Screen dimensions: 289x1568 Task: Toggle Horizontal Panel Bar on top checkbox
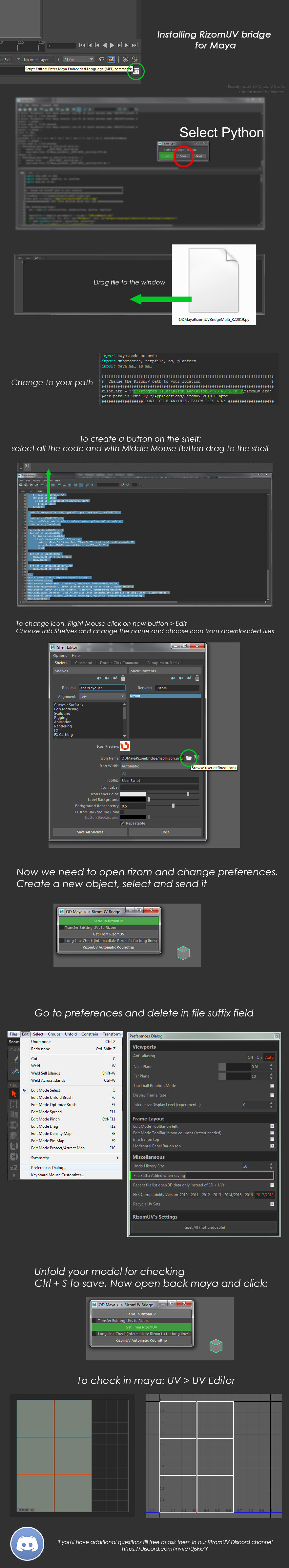pos(273,1146)
